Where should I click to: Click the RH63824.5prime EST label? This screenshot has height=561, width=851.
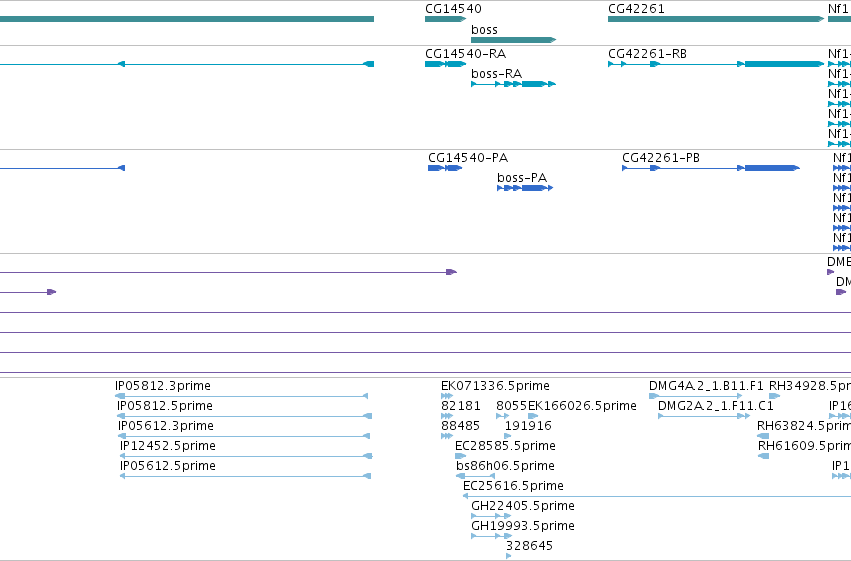coord(804,426)
